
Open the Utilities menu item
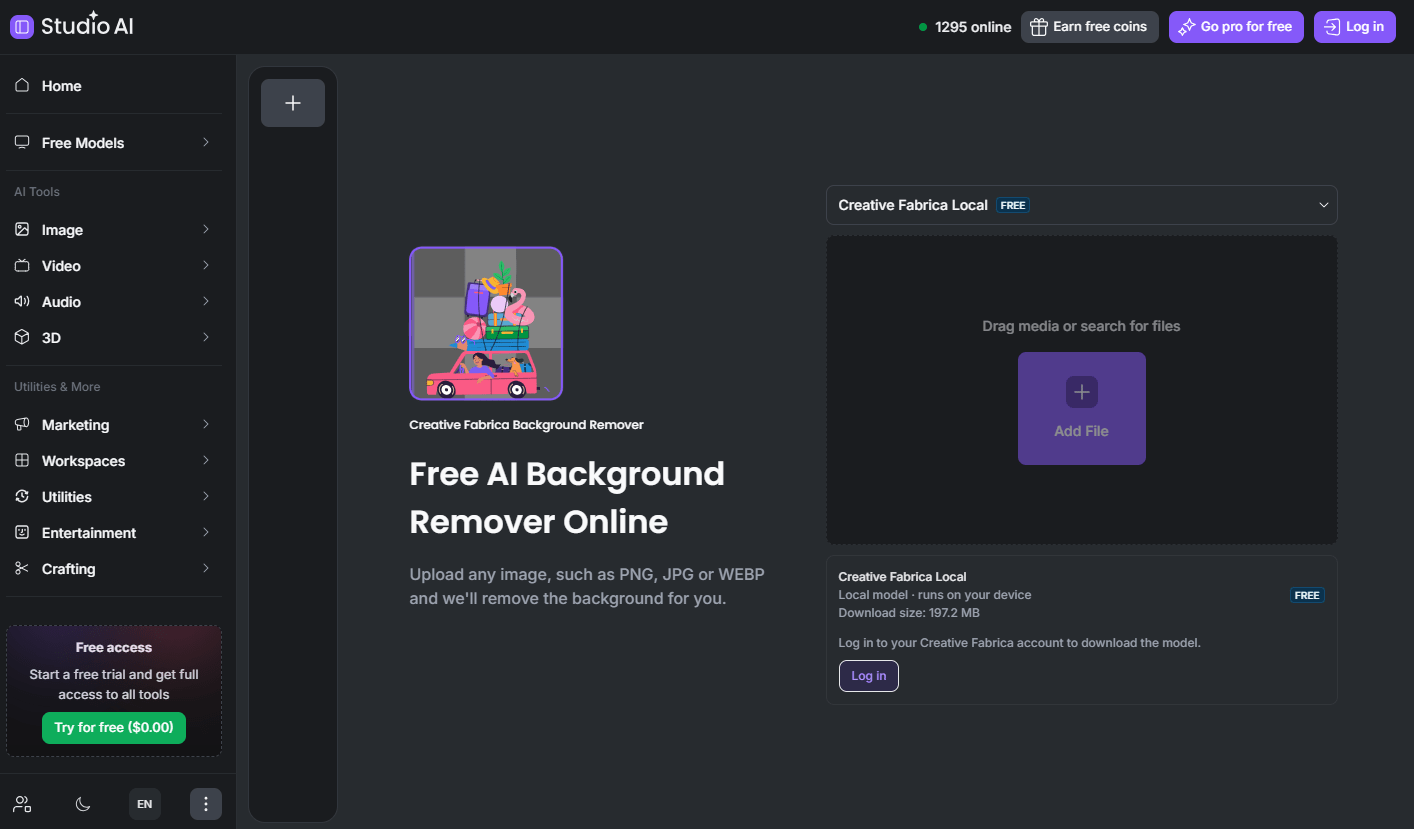[x=114, y=497]
